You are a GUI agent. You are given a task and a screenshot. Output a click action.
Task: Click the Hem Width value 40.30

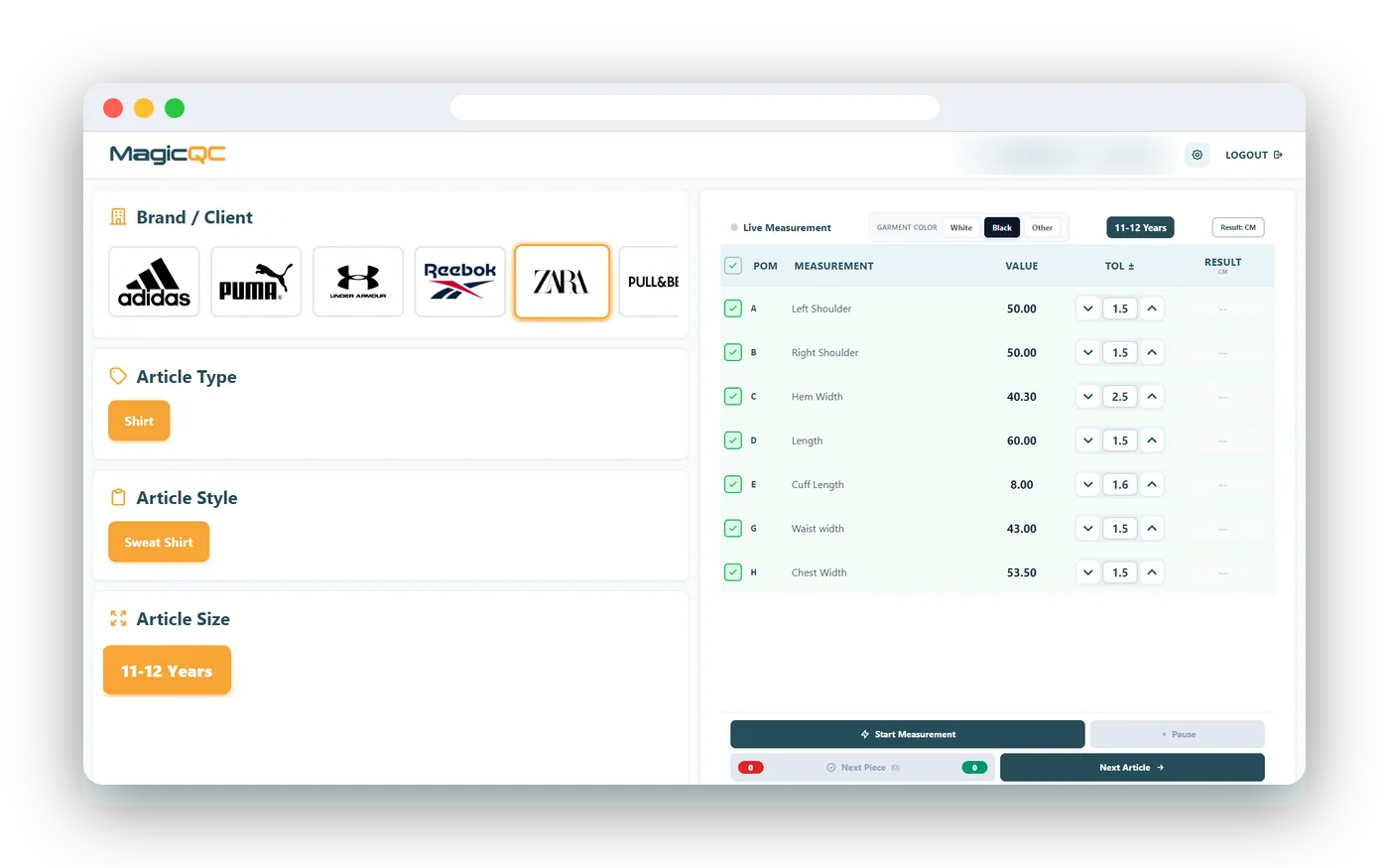click(1022, 397)
